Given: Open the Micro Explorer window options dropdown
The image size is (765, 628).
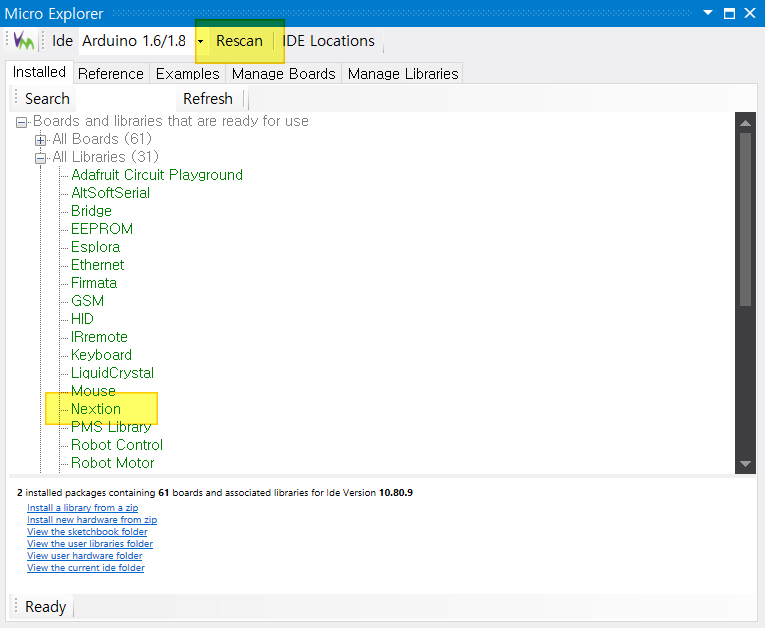Looking at the screenshot, I should (x=708, y=13).
